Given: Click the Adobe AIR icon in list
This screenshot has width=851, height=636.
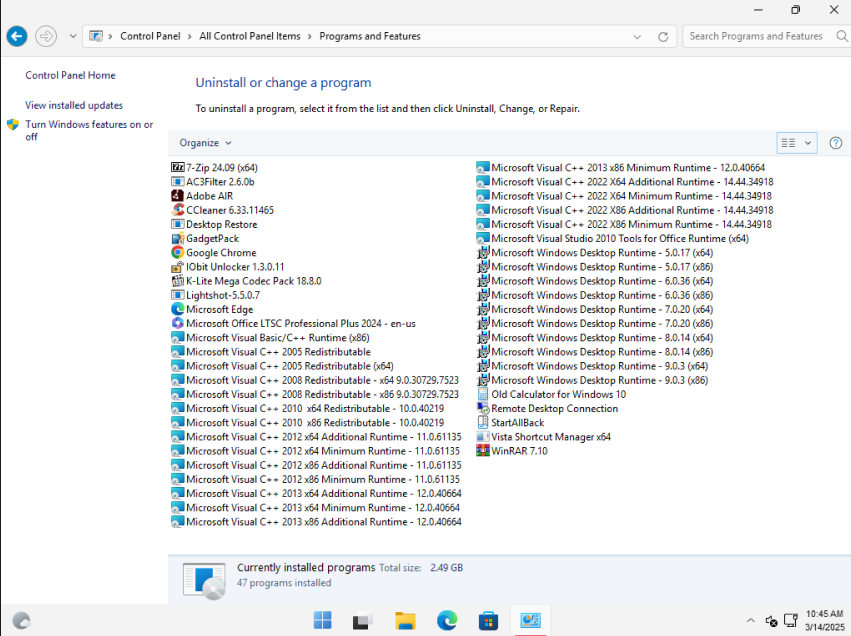Looking at the screenshot, I should click(177, 195).
